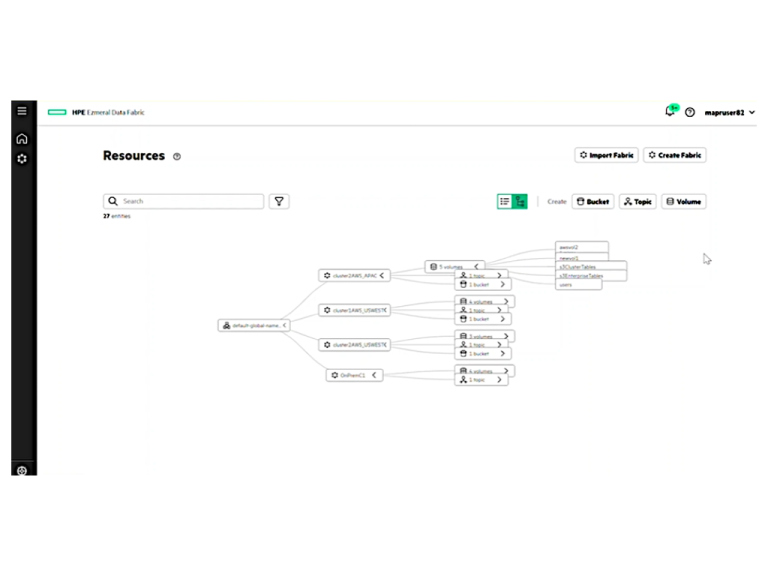Click bottom-left sidebar circular icon
Viewport: 768px width, 576px height.
coord(22,470)
